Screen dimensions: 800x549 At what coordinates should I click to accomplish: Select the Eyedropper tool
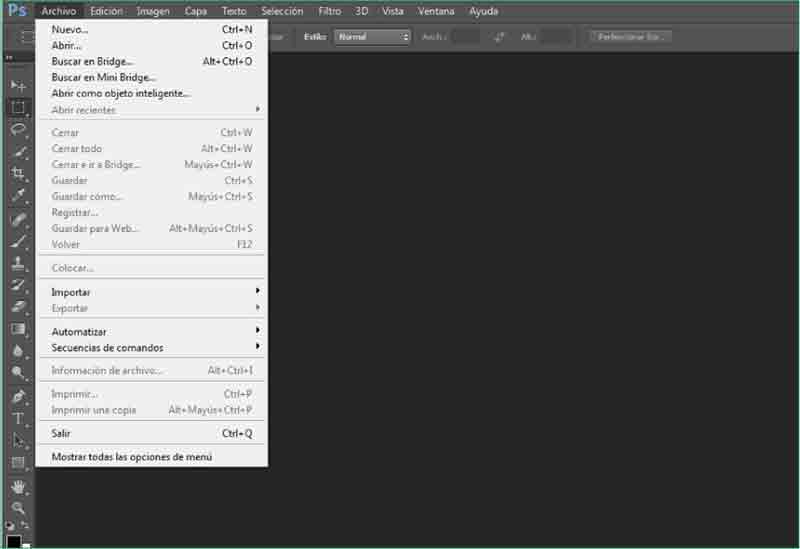pyautogui.click(x=17, y=195)
